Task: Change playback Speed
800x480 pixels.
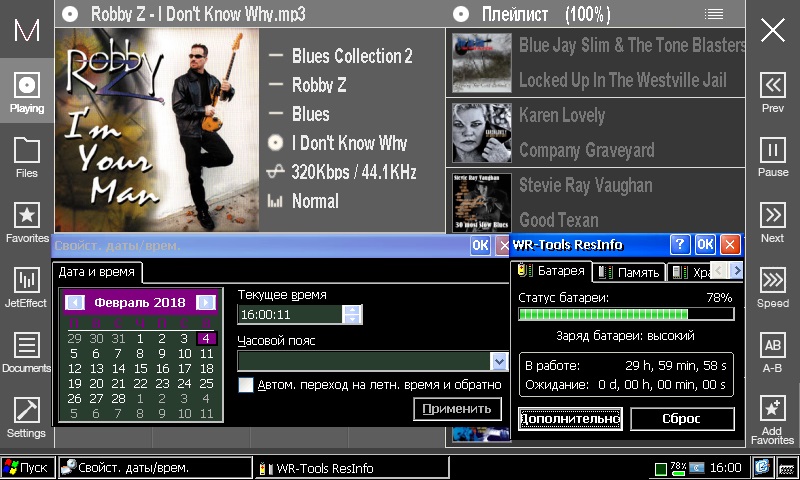Action: [772, 287]
